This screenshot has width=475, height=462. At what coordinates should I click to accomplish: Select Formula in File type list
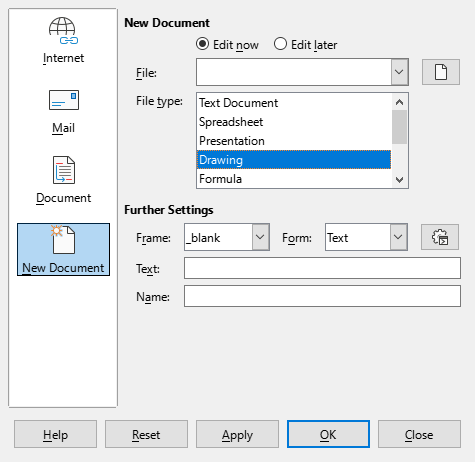coord(294,179)
